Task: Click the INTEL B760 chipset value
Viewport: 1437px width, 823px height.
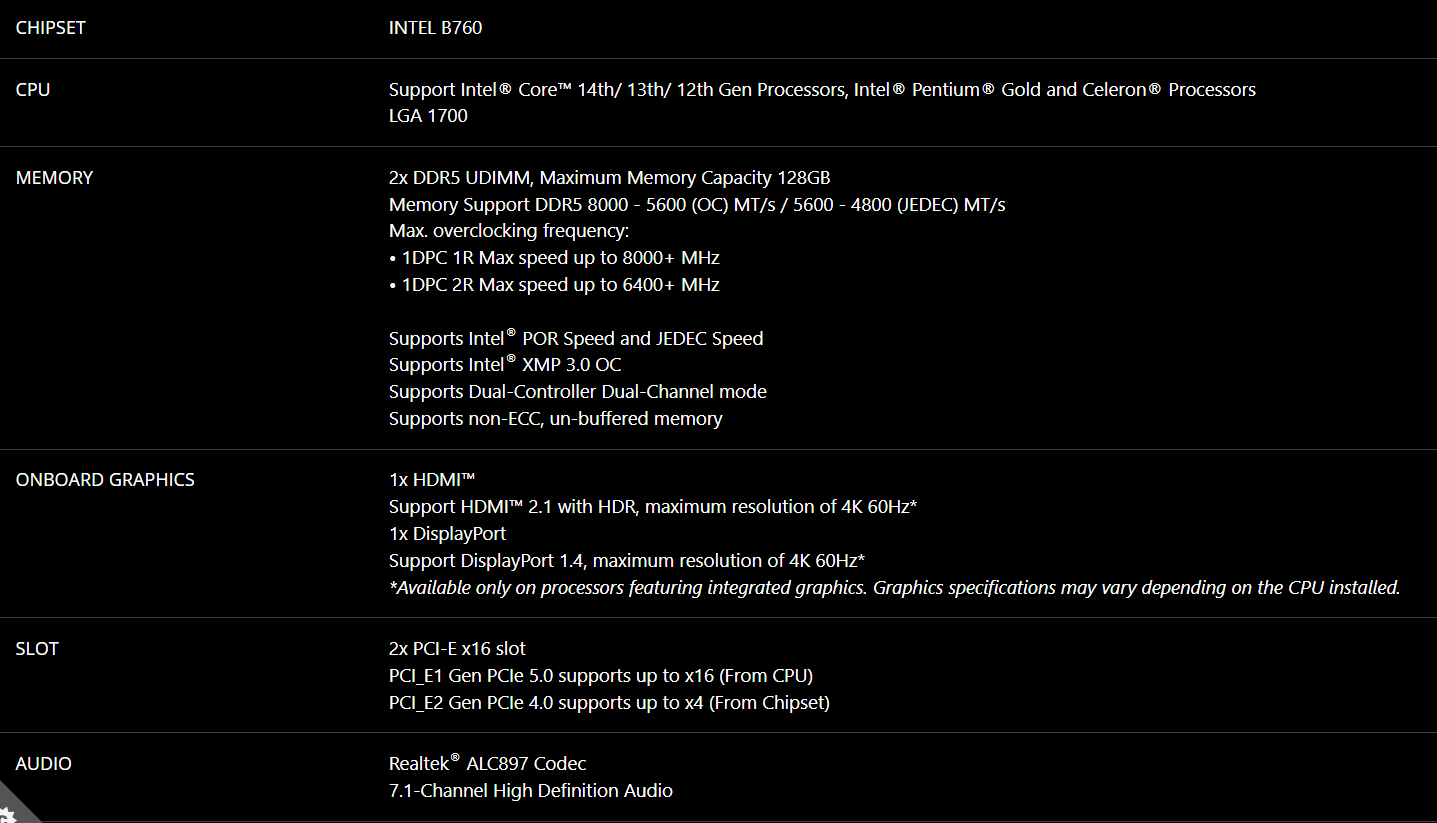Action: 435,28
